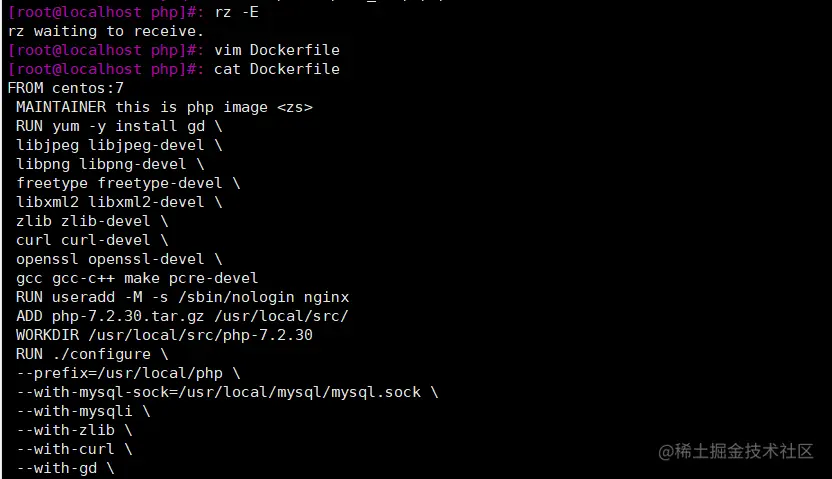Click the 'RUN useradd' nginx line

pyautogui.click(x=183, y=297)
